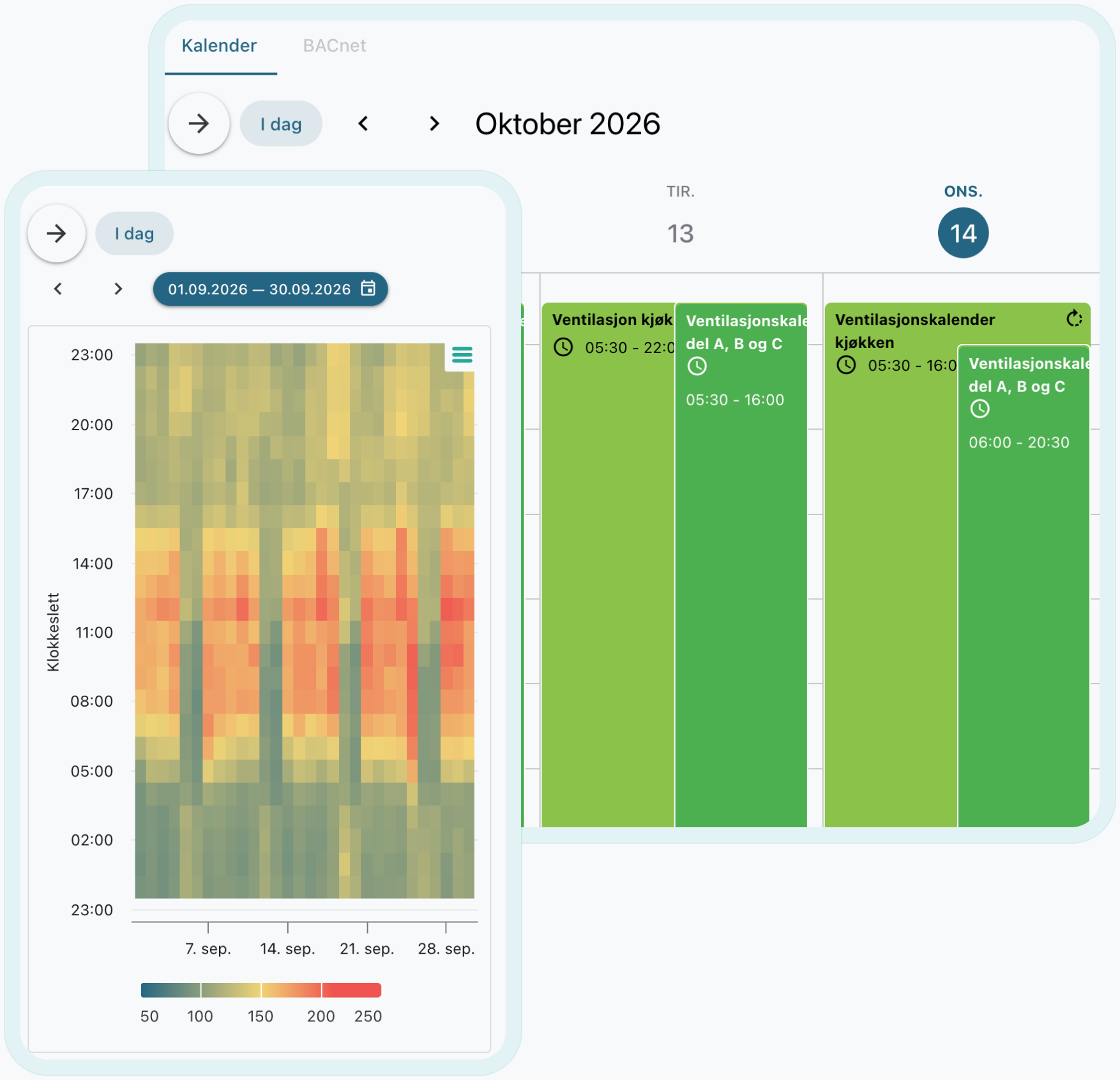Click the recurring icon on Wednesday's kjøkken event
Viewport: 1120px width, 1080px height.
(1074, 318)
